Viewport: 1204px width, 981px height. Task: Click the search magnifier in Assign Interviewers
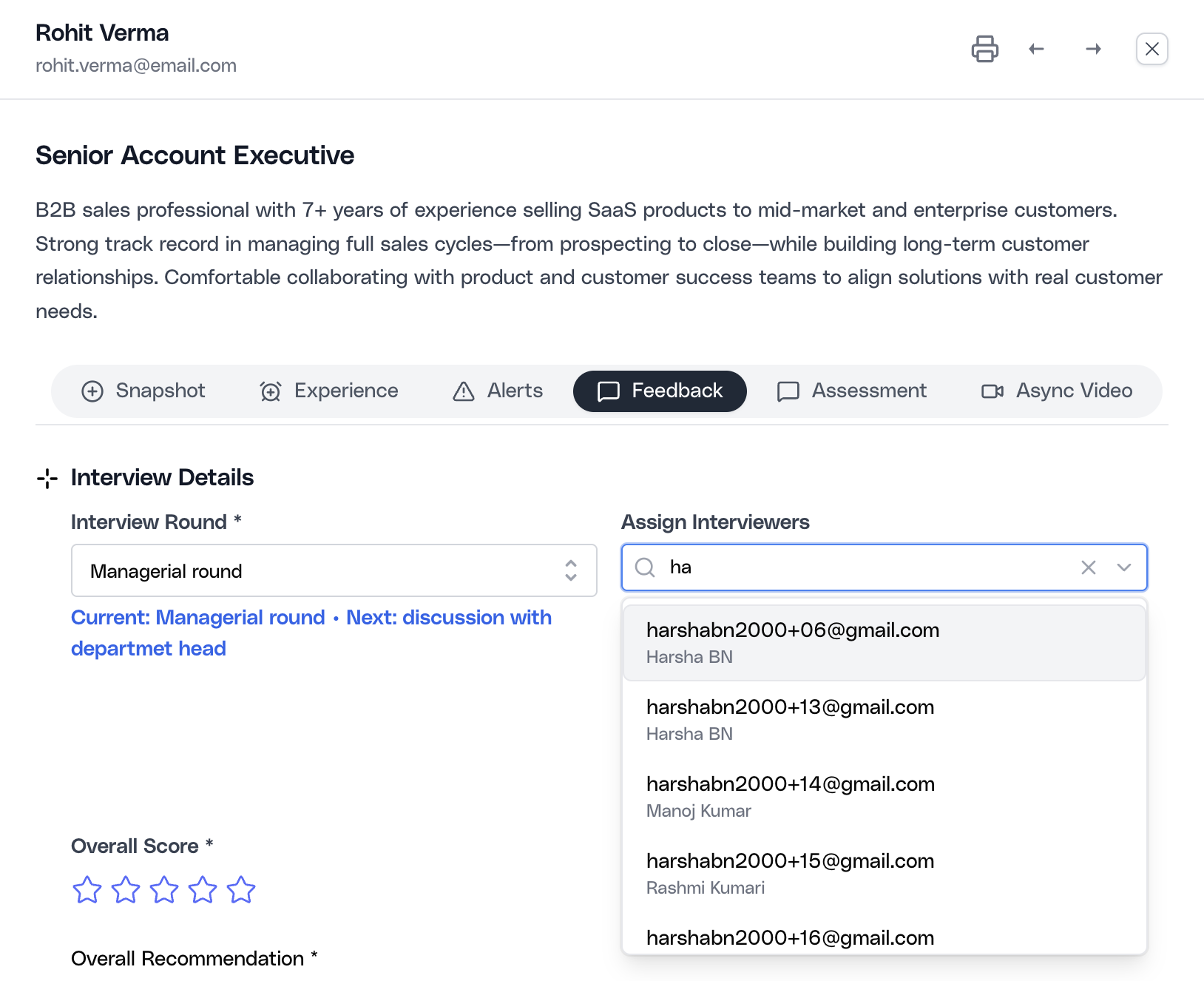coord(646,567)
